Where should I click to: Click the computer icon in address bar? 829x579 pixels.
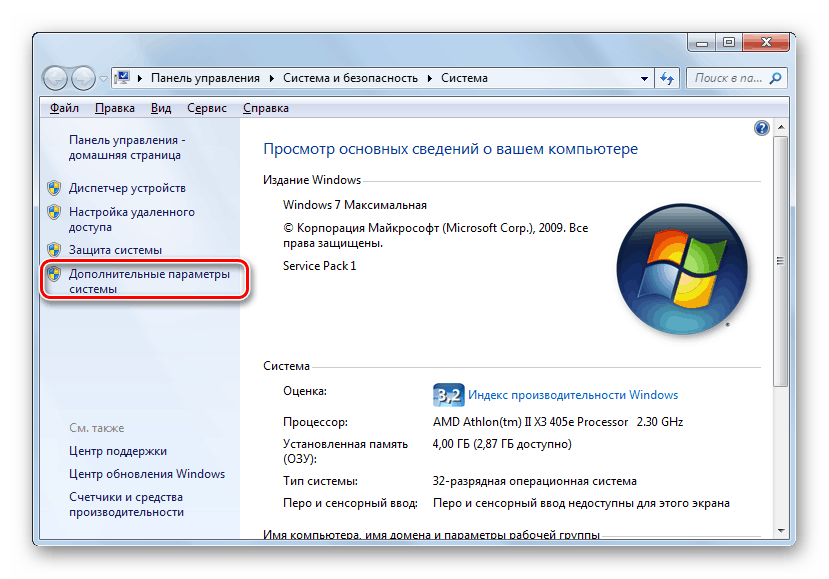[122, 78]
